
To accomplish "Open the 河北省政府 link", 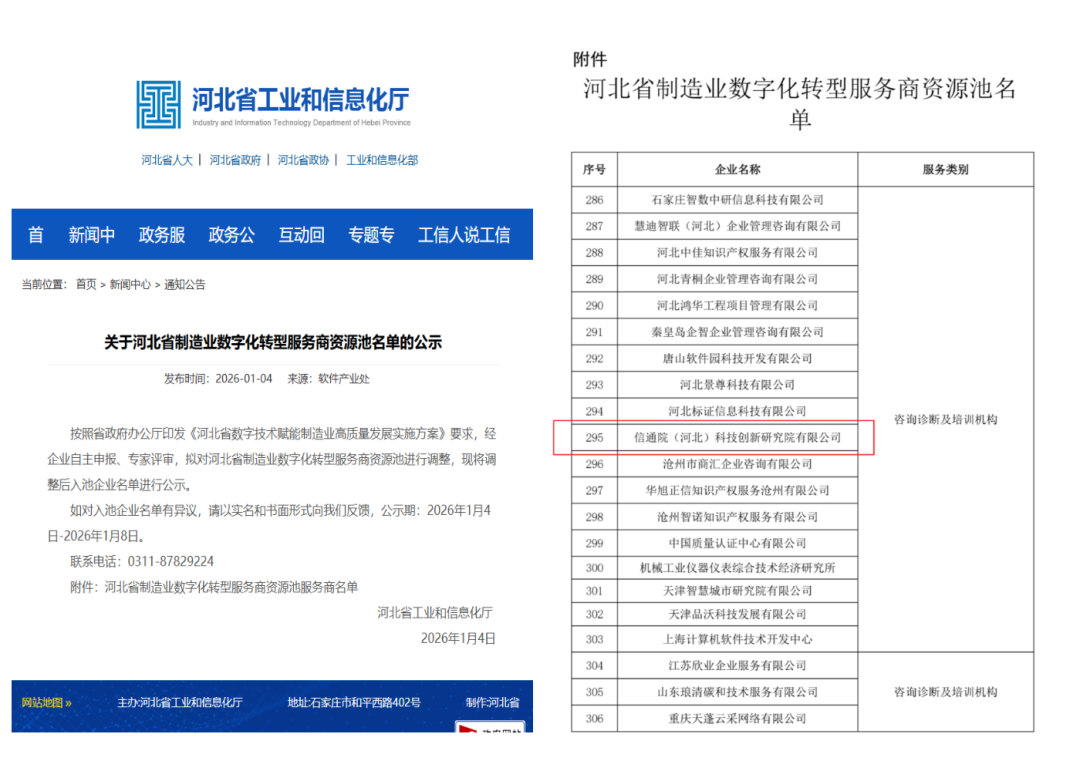I will pos(235,160).
